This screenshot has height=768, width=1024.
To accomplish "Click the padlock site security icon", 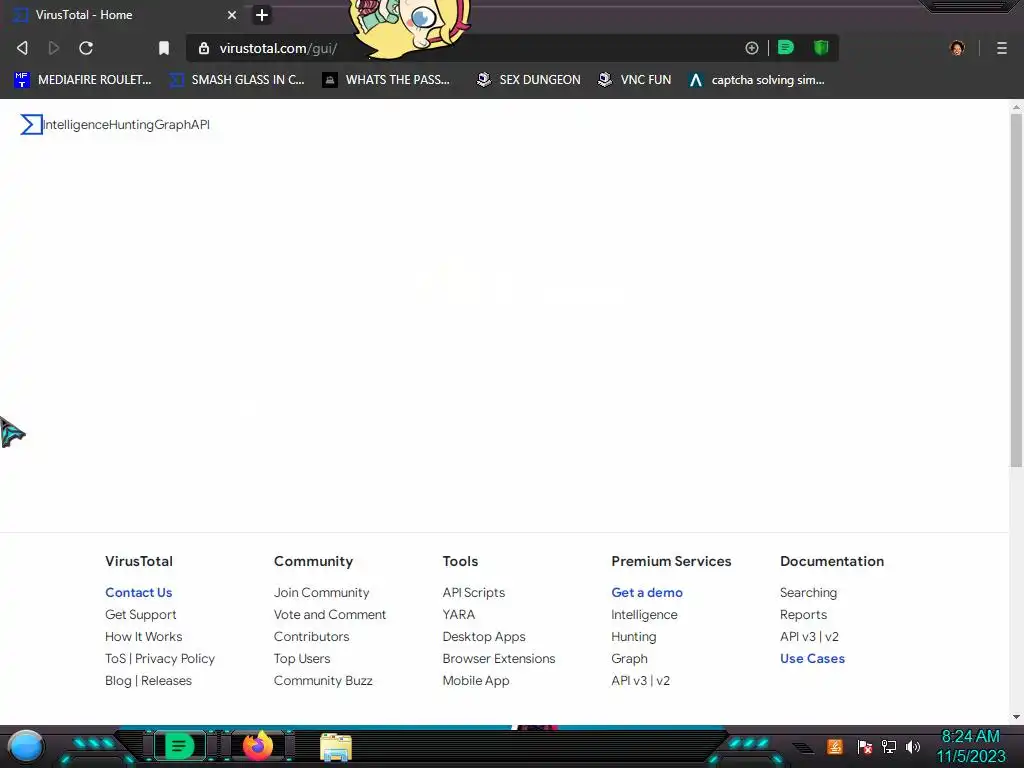I will (204, 48).
